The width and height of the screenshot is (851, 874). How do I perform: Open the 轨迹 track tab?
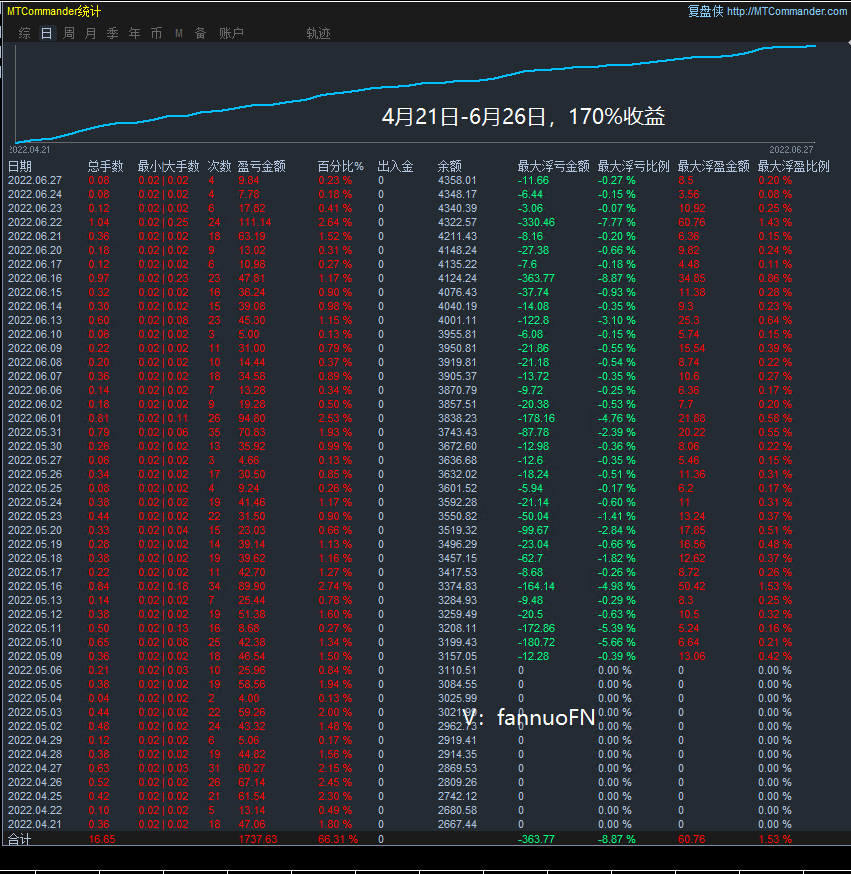click(x=318, y=33)
